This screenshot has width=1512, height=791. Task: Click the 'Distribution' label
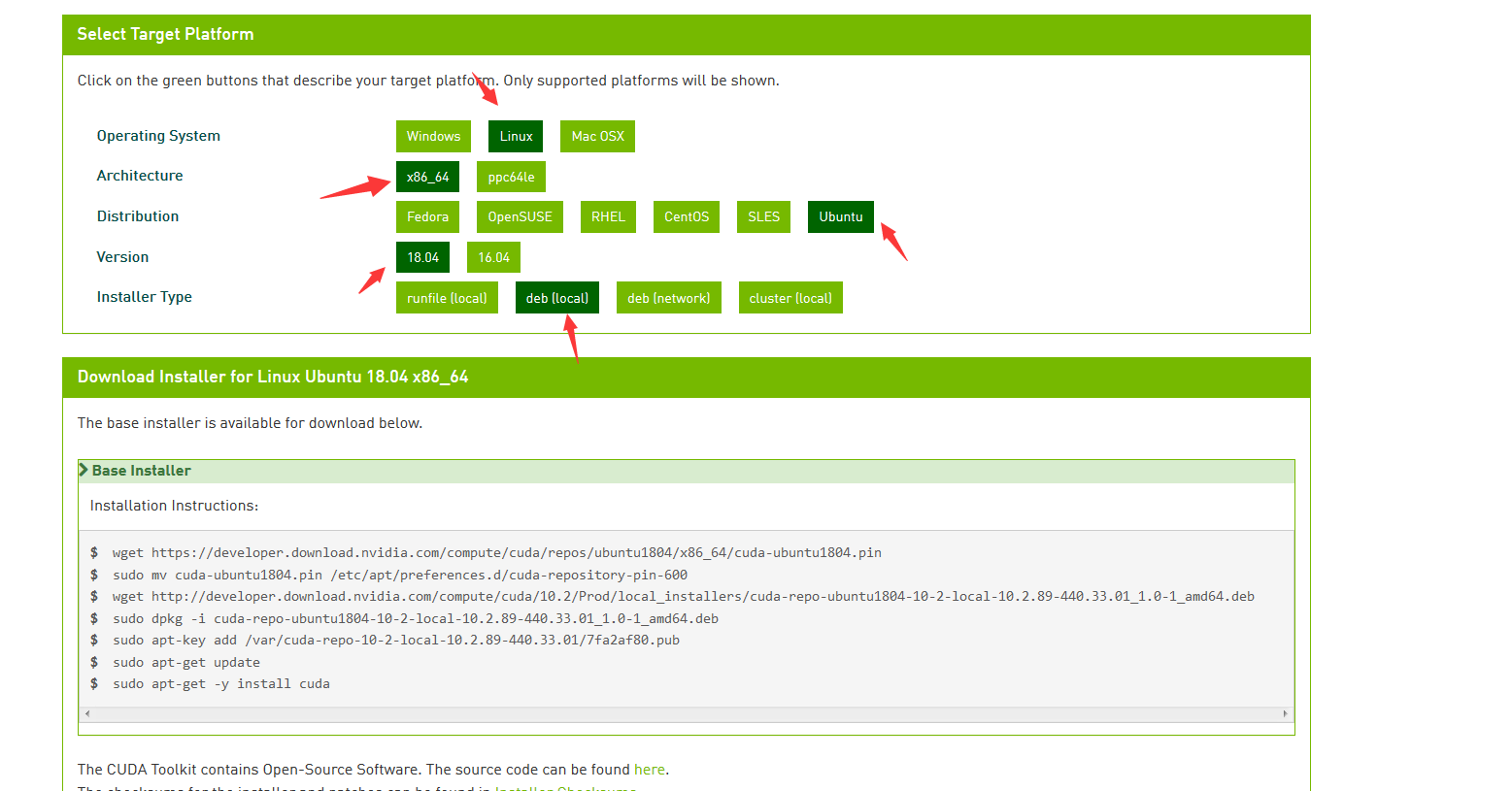(138, 216)
